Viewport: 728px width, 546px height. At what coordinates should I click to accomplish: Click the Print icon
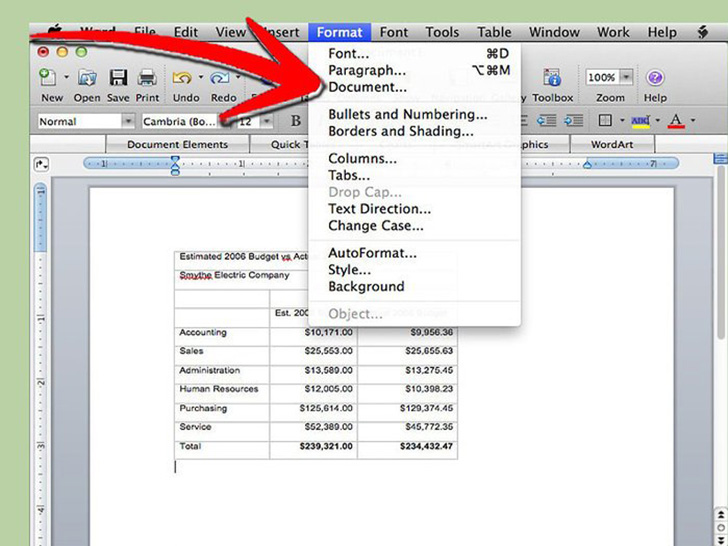[x=147, y=78]
